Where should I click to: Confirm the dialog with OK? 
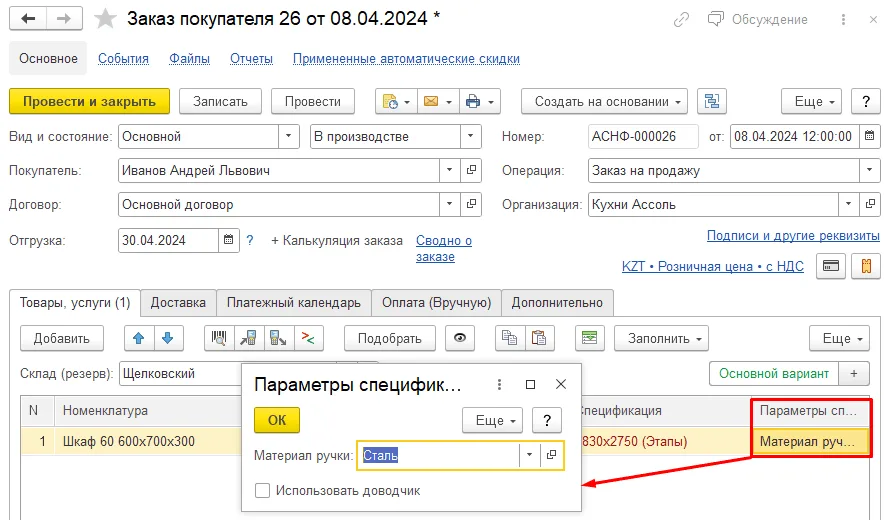[x=277, y=420]
